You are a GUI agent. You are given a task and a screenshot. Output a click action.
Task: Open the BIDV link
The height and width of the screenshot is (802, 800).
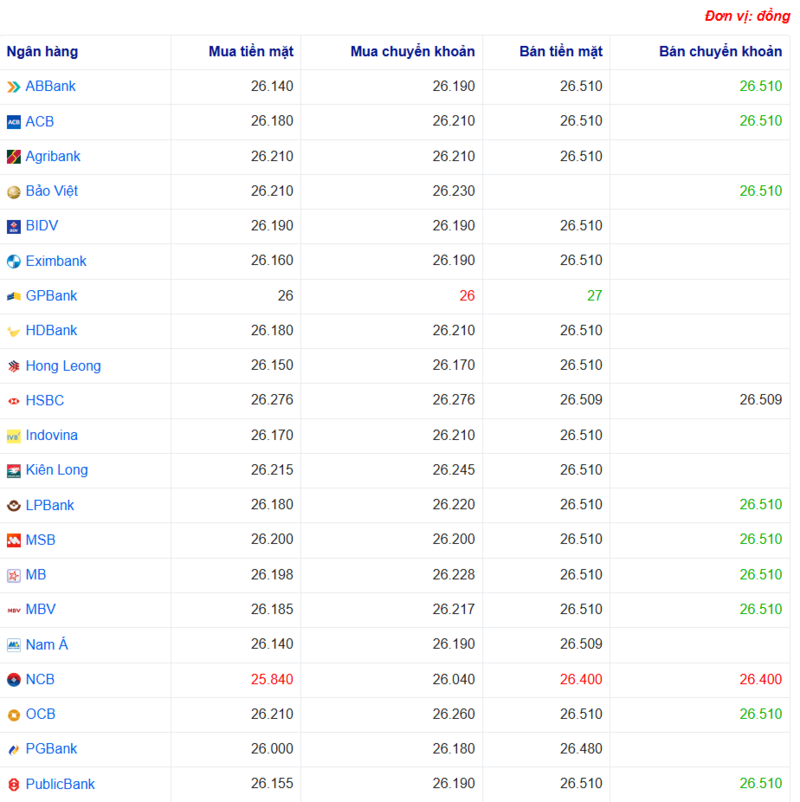point(42,226)
